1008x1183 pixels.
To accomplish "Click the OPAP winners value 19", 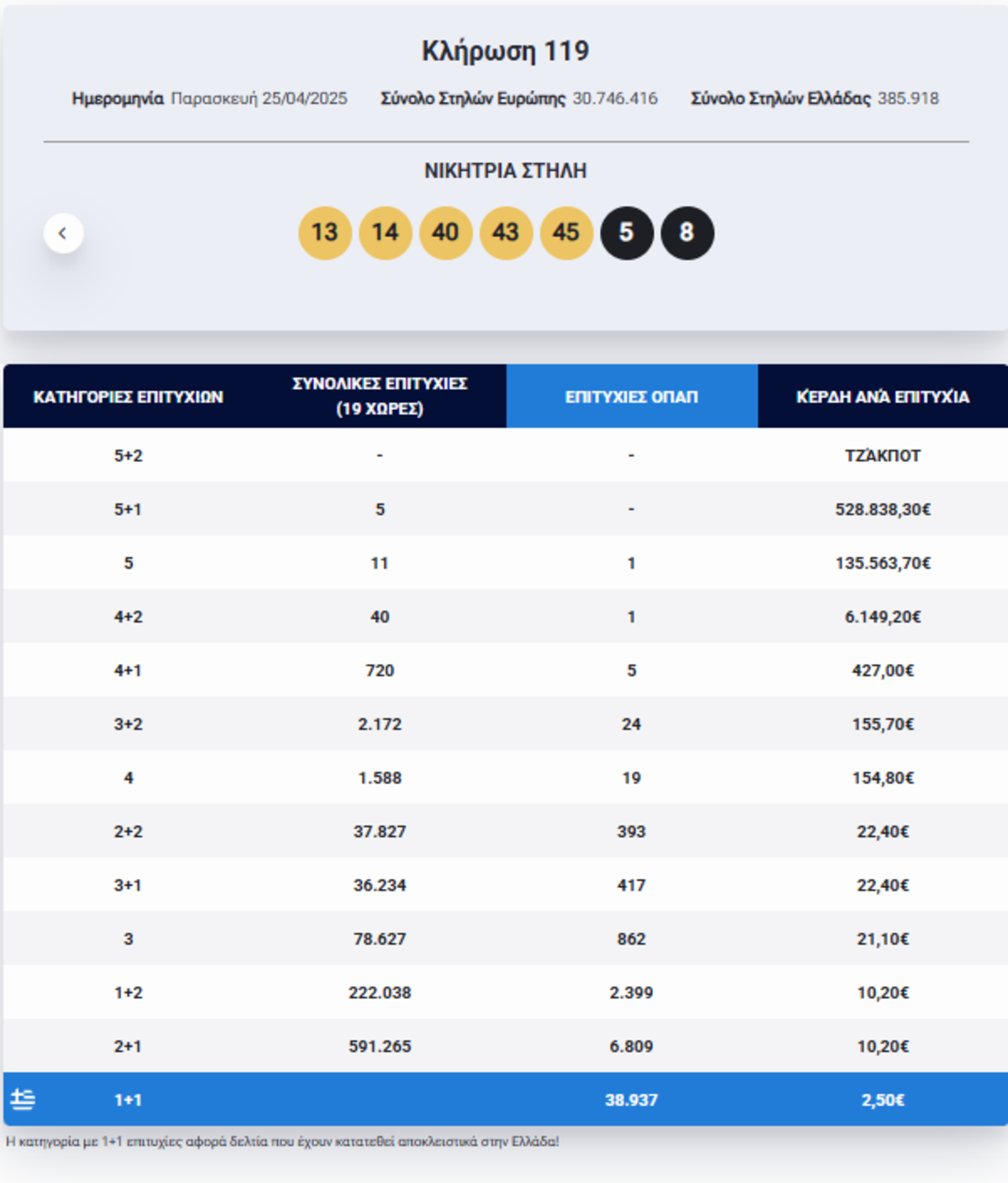I will (632, 778).
